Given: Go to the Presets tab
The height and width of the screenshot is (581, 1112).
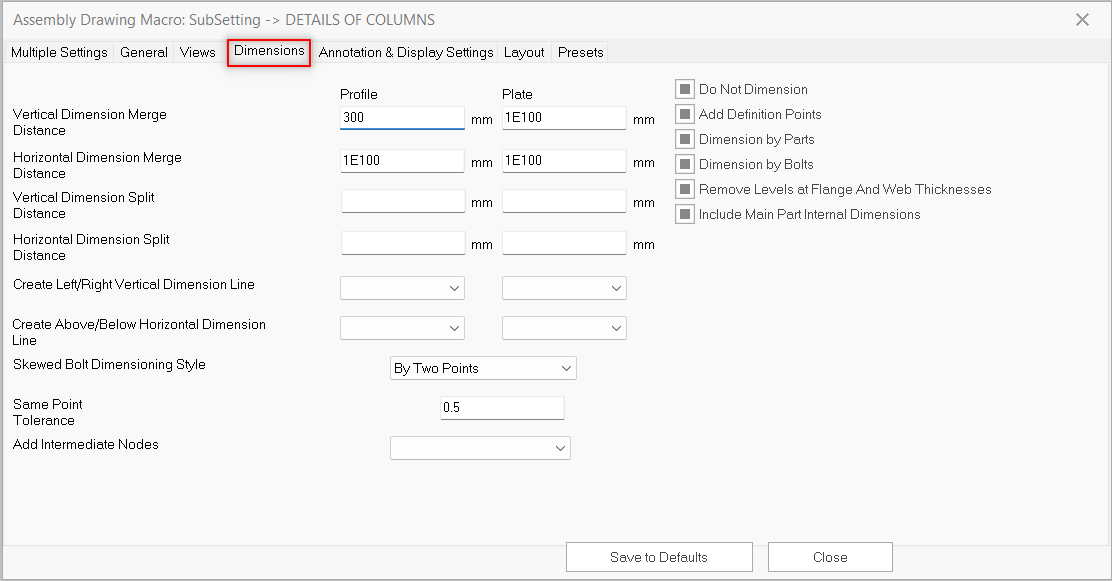Looking at the screenshot, I should point(580,52).
